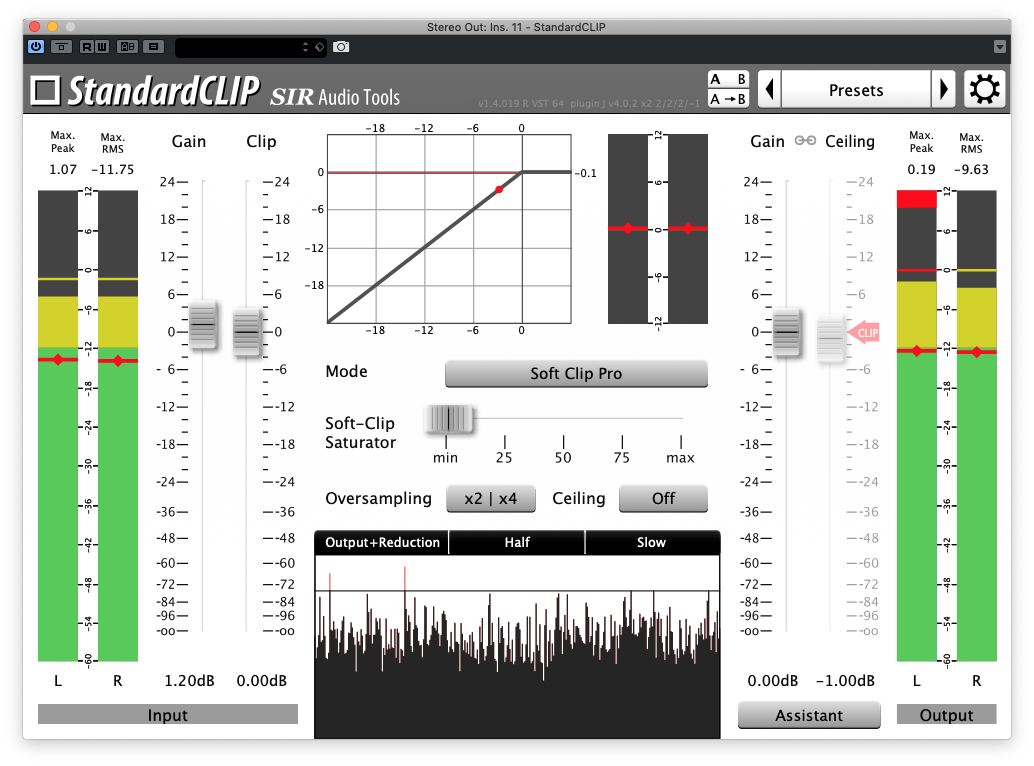Click the Assistant button
The height and width of the screenshot is (766, 1034).
pos(809,715)
